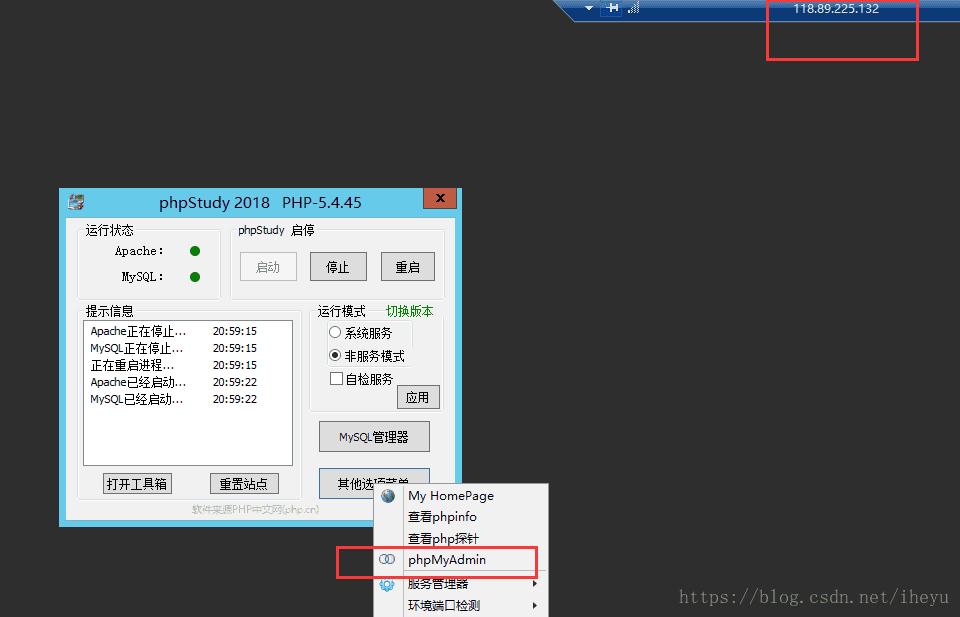The image size is (960, 617).
Task: Click the 重启 button
Action: pos(408,267)
